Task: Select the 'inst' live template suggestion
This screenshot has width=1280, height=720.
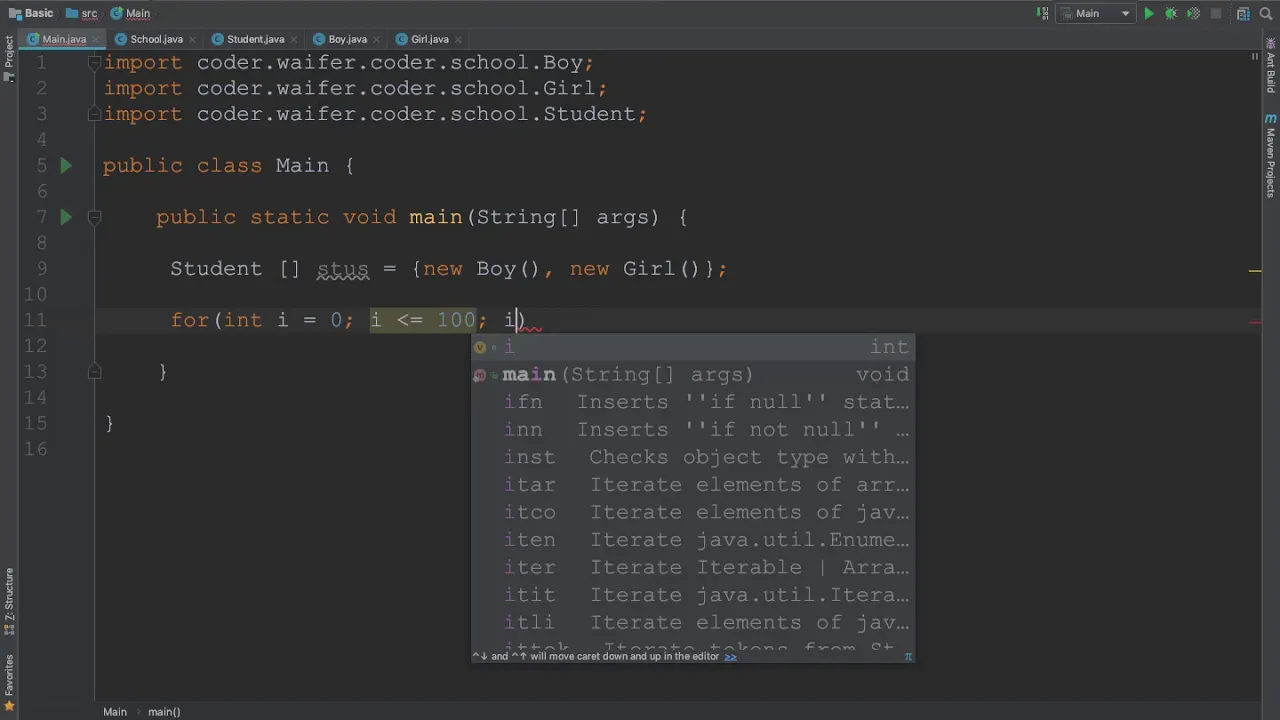Action: [x=692, y=457]
